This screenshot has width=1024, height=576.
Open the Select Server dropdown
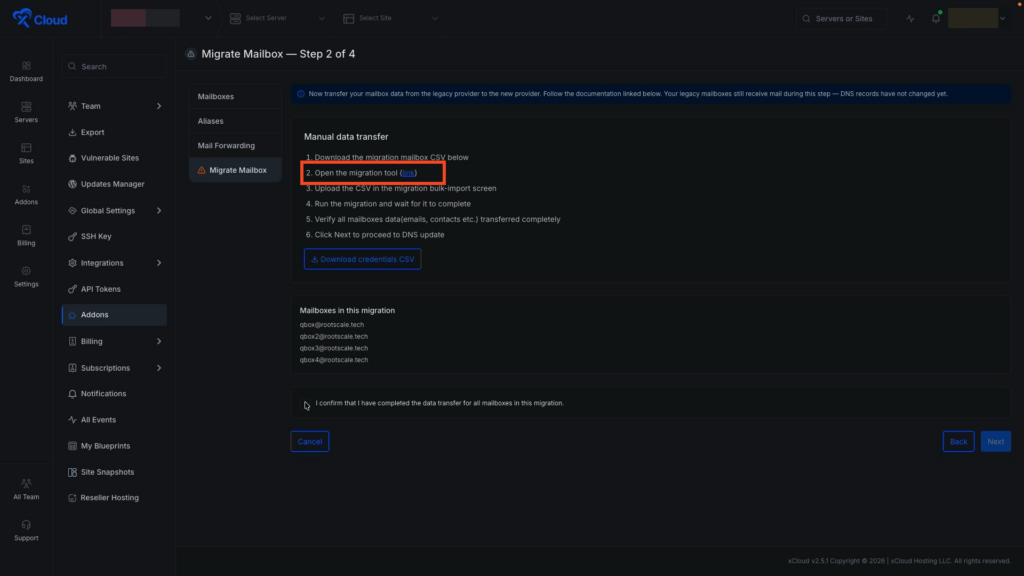click(277, 18)
